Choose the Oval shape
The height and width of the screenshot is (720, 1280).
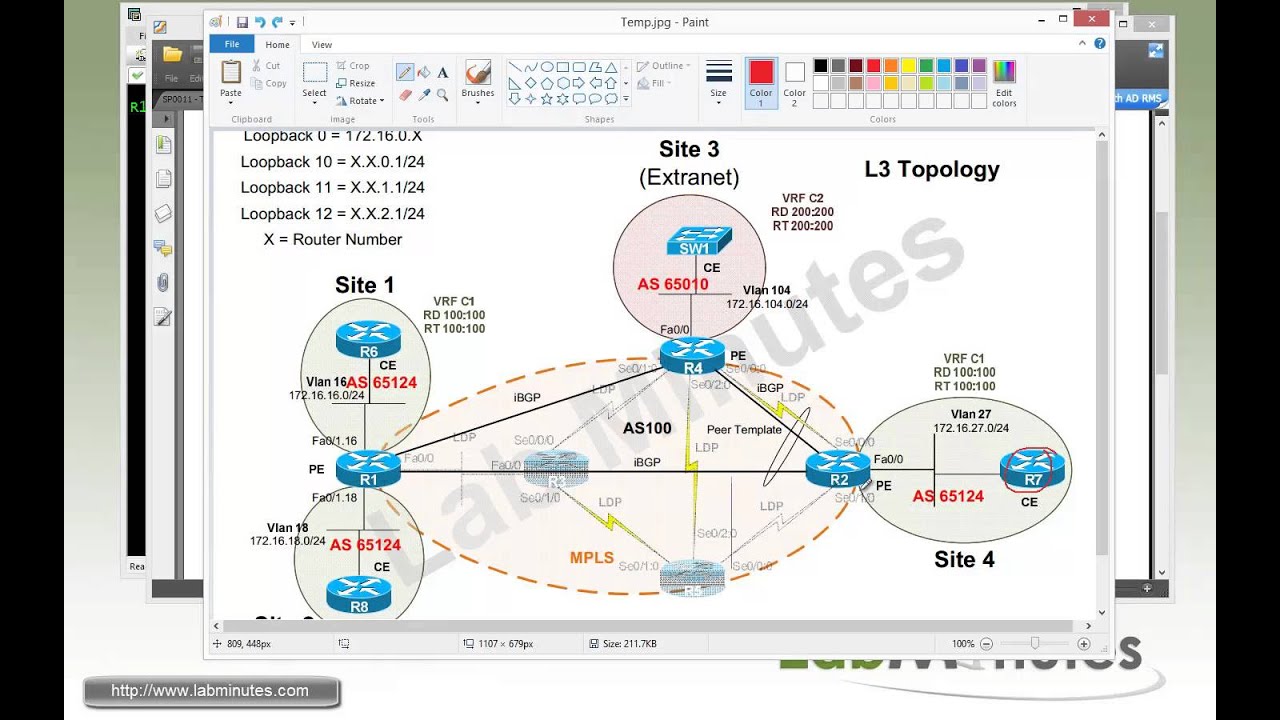(x=547, y=67)
